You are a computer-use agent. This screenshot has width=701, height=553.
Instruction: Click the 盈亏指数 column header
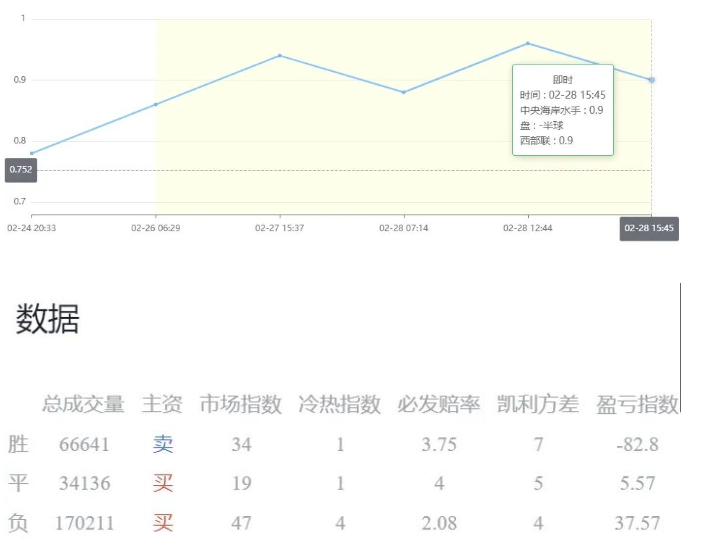coord(637,404)
